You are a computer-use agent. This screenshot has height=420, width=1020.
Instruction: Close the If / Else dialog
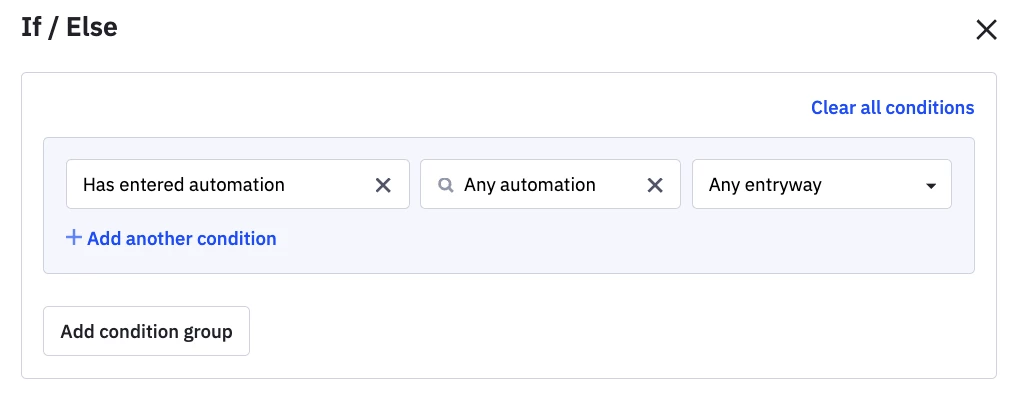point(986,30)
